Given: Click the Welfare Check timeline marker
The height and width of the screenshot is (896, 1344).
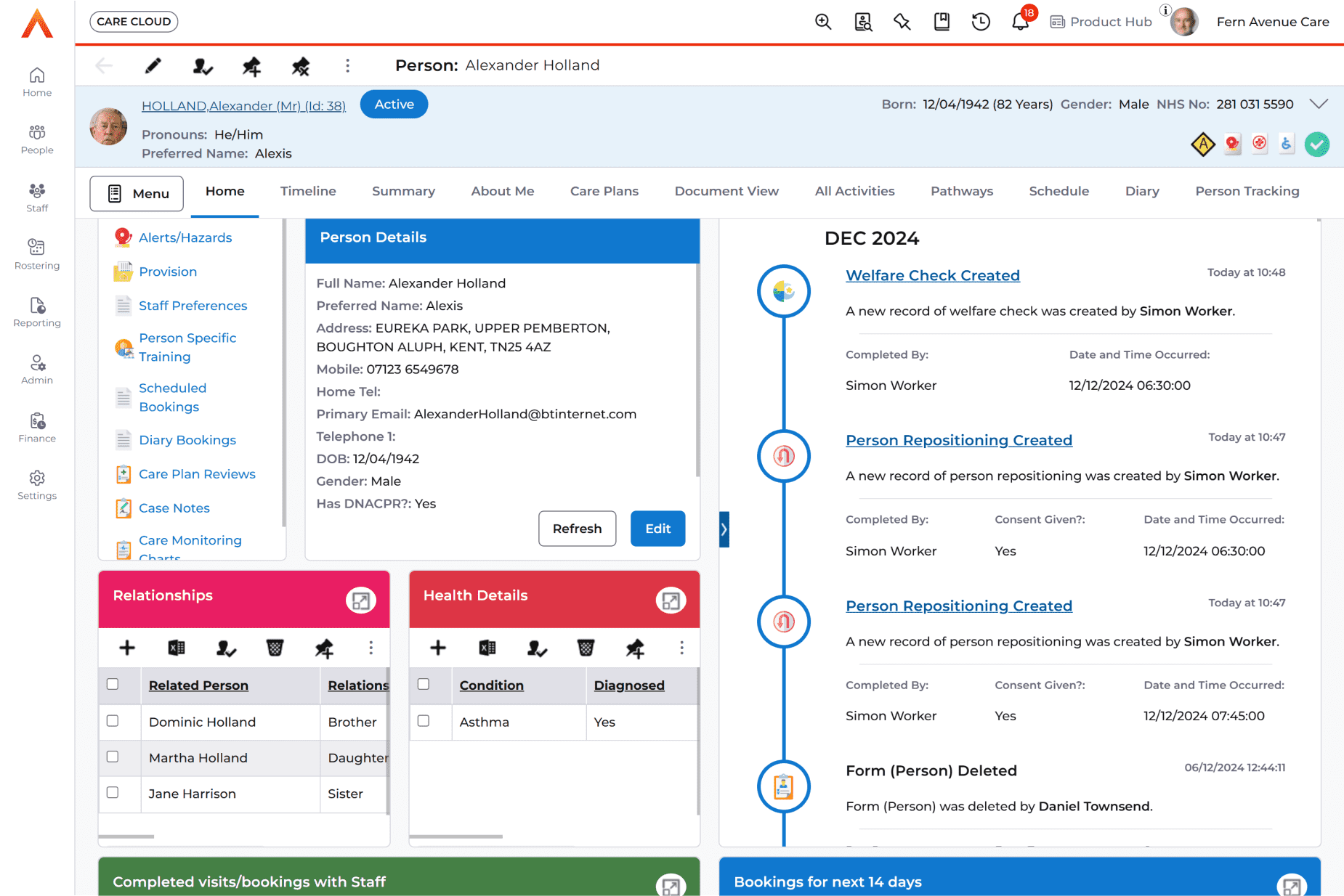Looking at the screenshot, I should coord(783,291).
